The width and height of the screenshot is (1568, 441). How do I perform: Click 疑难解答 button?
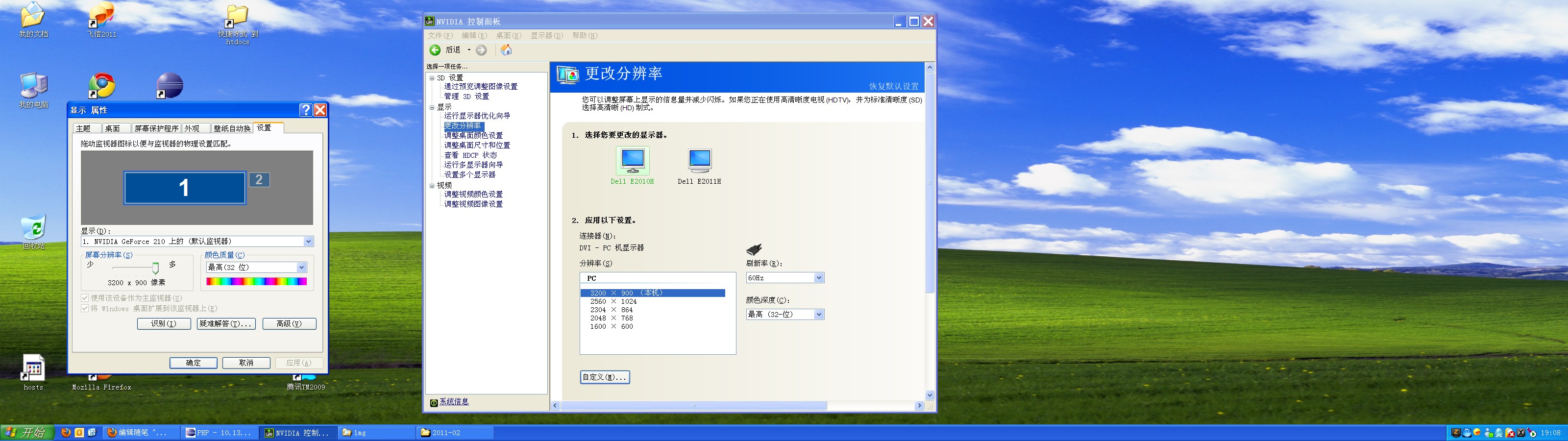tap(226, 323)
